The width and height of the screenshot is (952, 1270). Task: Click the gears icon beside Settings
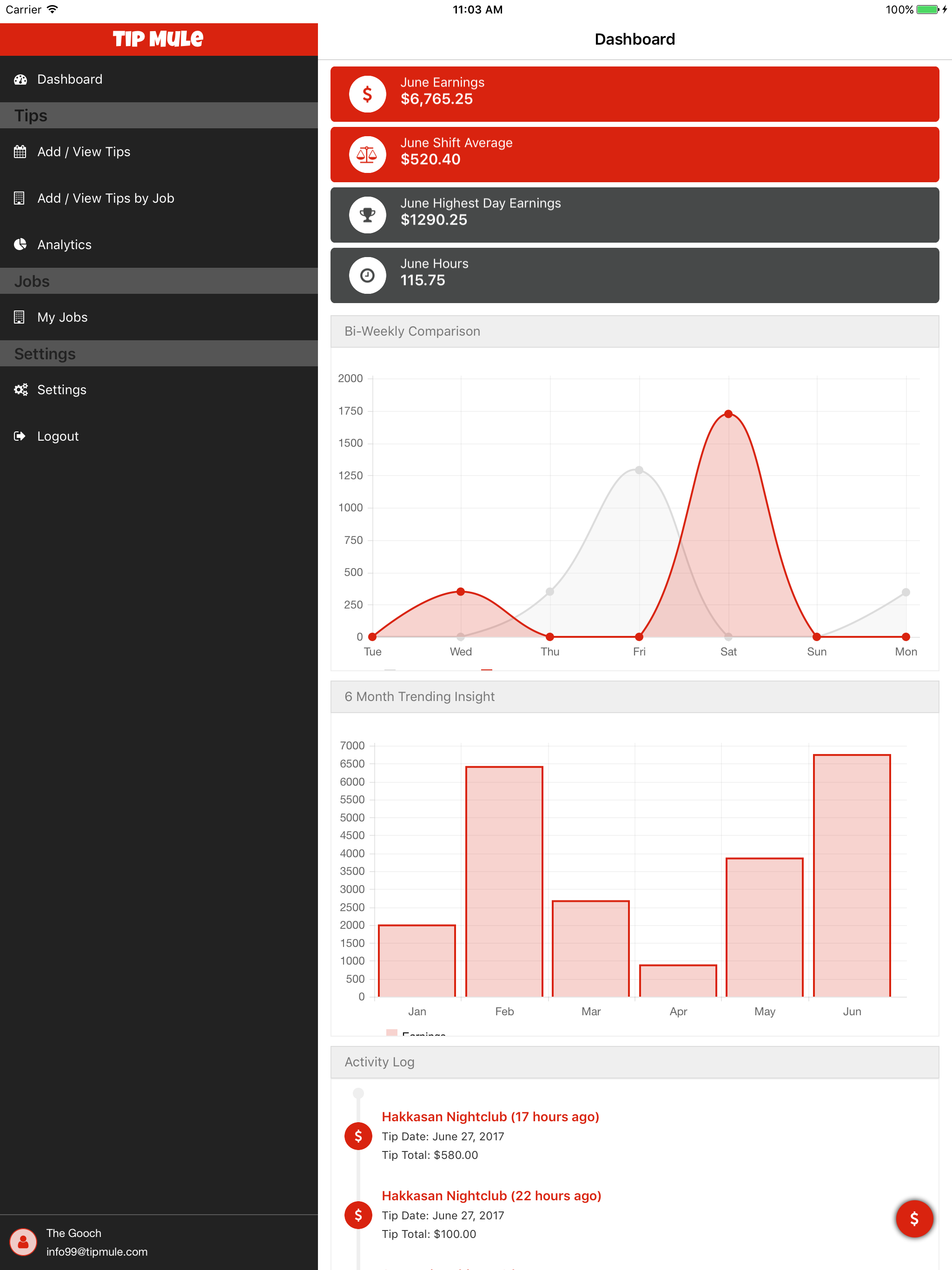pyautogui.click(x=20, y=390)
